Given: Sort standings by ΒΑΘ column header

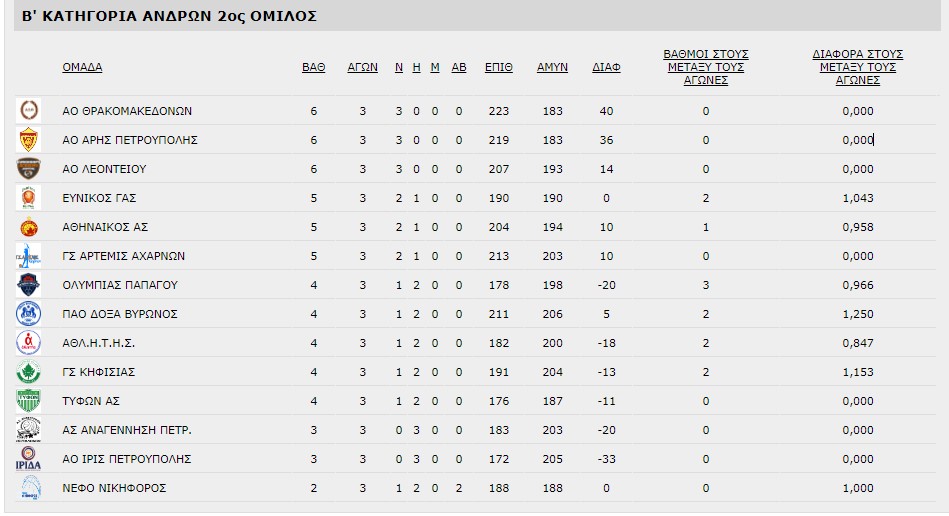Looking at the screenshot, I should pos(313,67).
